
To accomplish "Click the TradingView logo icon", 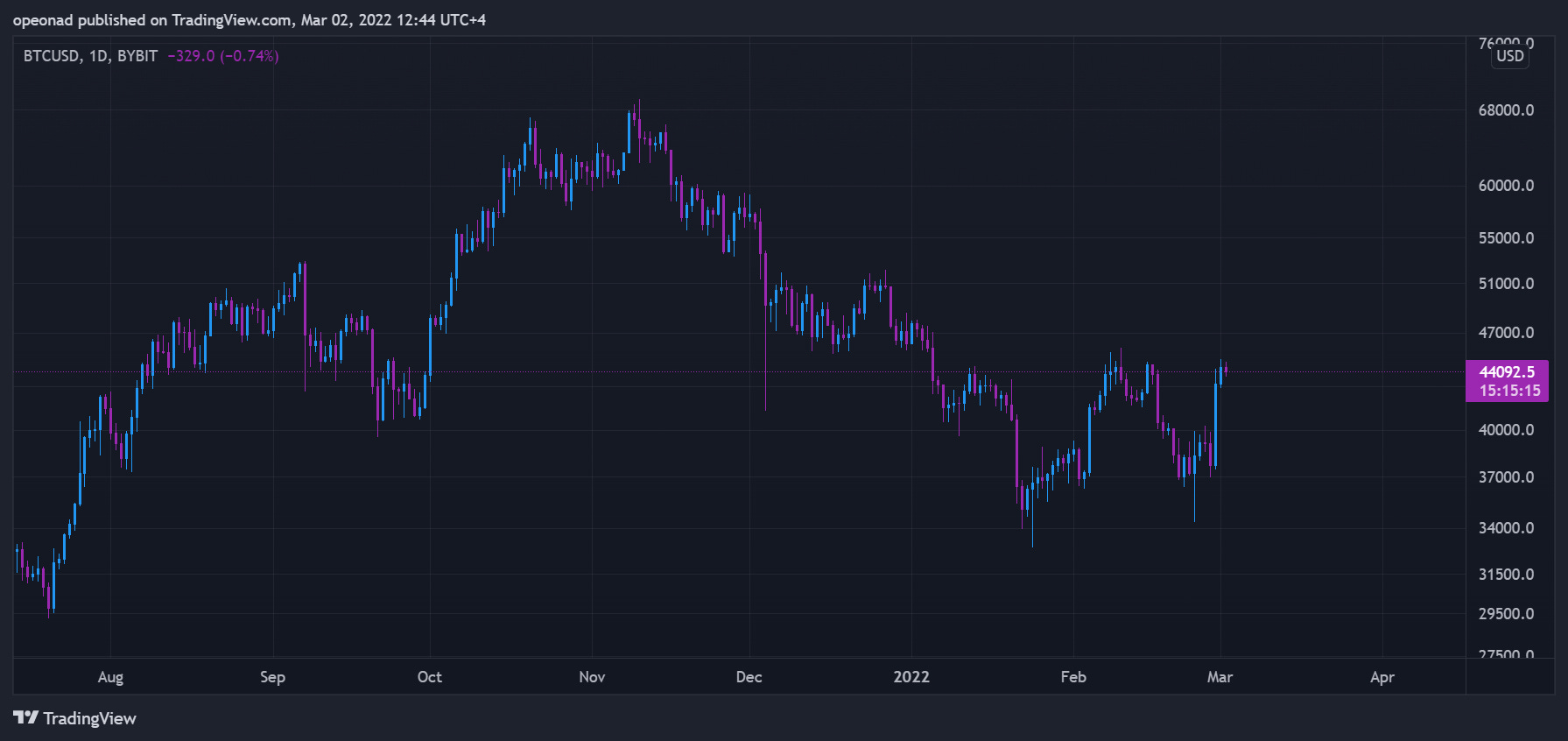I will 25,717.
